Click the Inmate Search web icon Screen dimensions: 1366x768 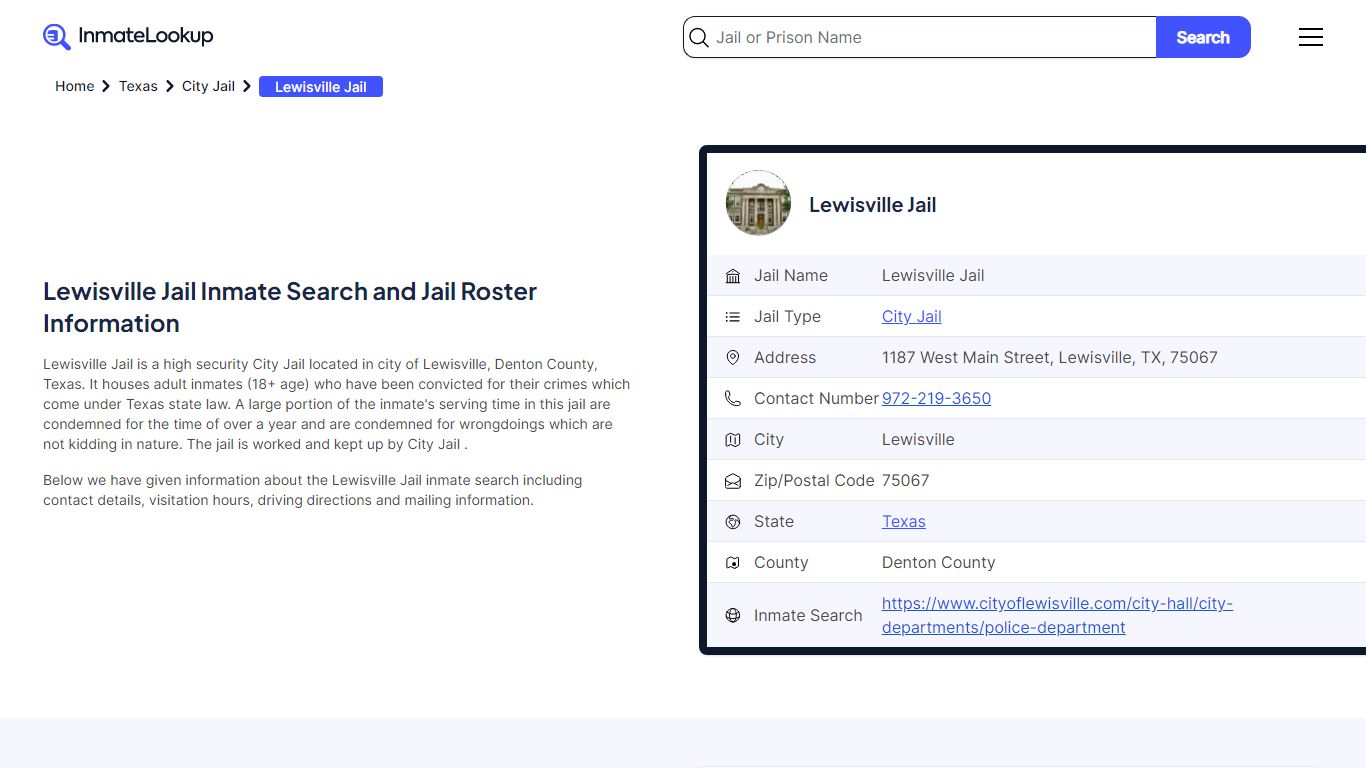(x=733, y=616)
